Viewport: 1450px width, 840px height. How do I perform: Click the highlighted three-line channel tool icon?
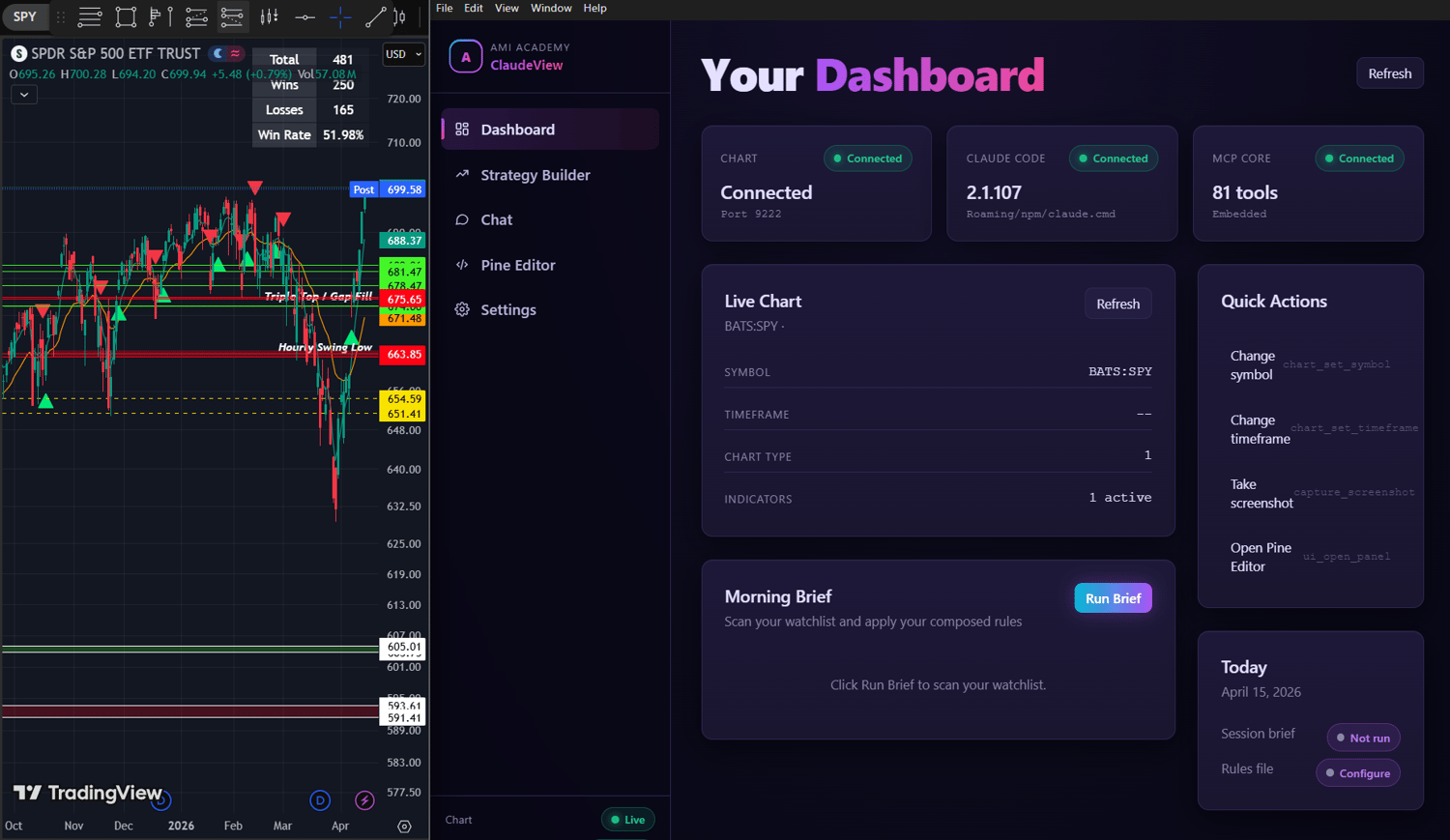(232, 16)
